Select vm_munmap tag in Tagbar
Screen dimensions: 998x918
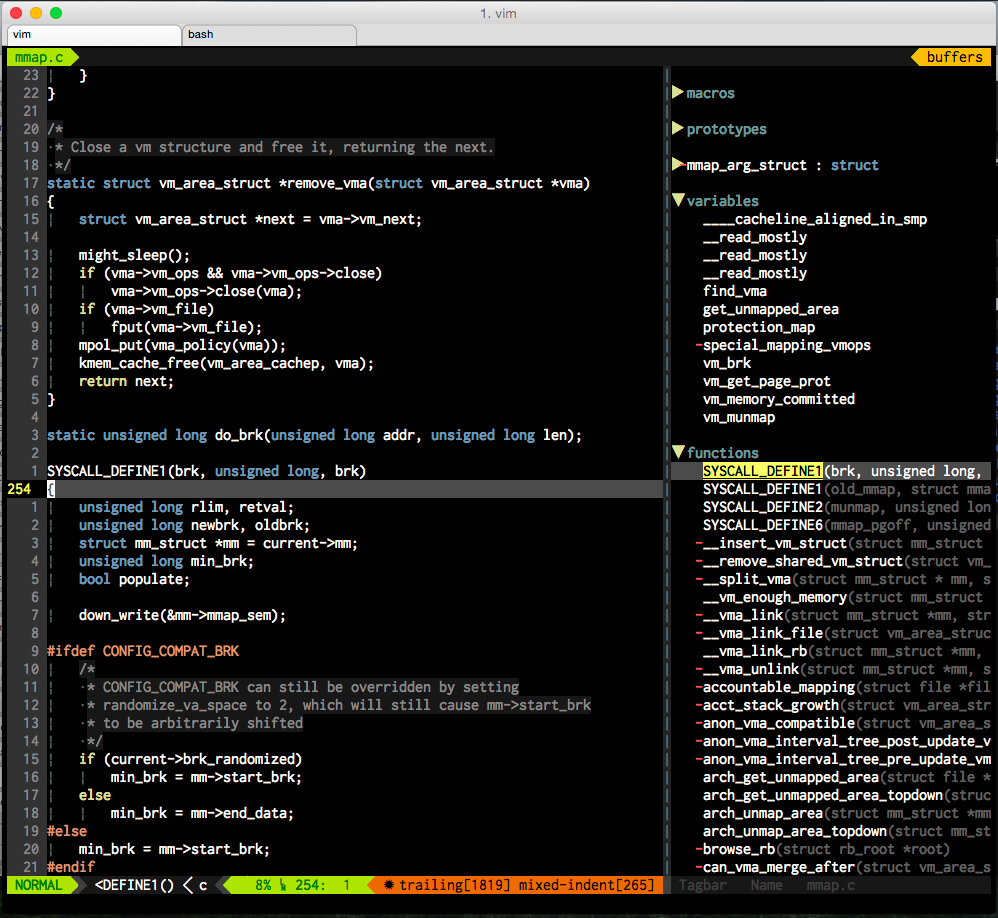point(738,418)
